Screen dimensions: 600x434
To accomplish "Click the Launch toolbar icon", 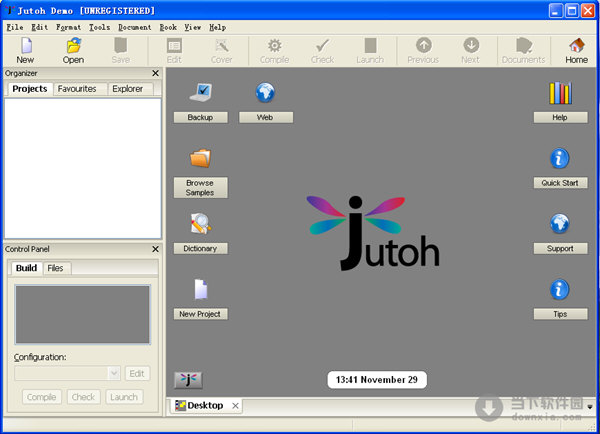I will 370,46.
